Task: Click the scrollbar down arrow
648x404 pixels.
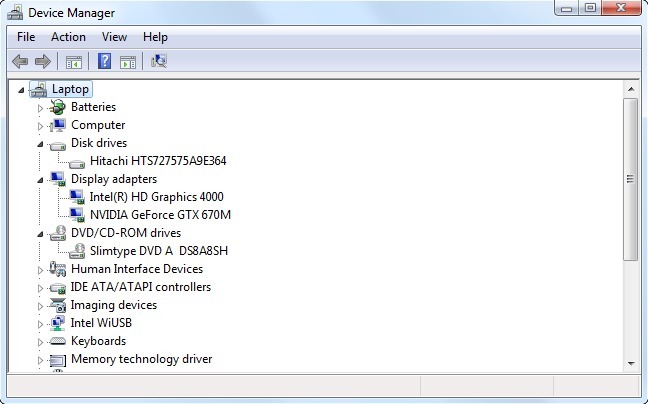Action: tap(631, 364)
